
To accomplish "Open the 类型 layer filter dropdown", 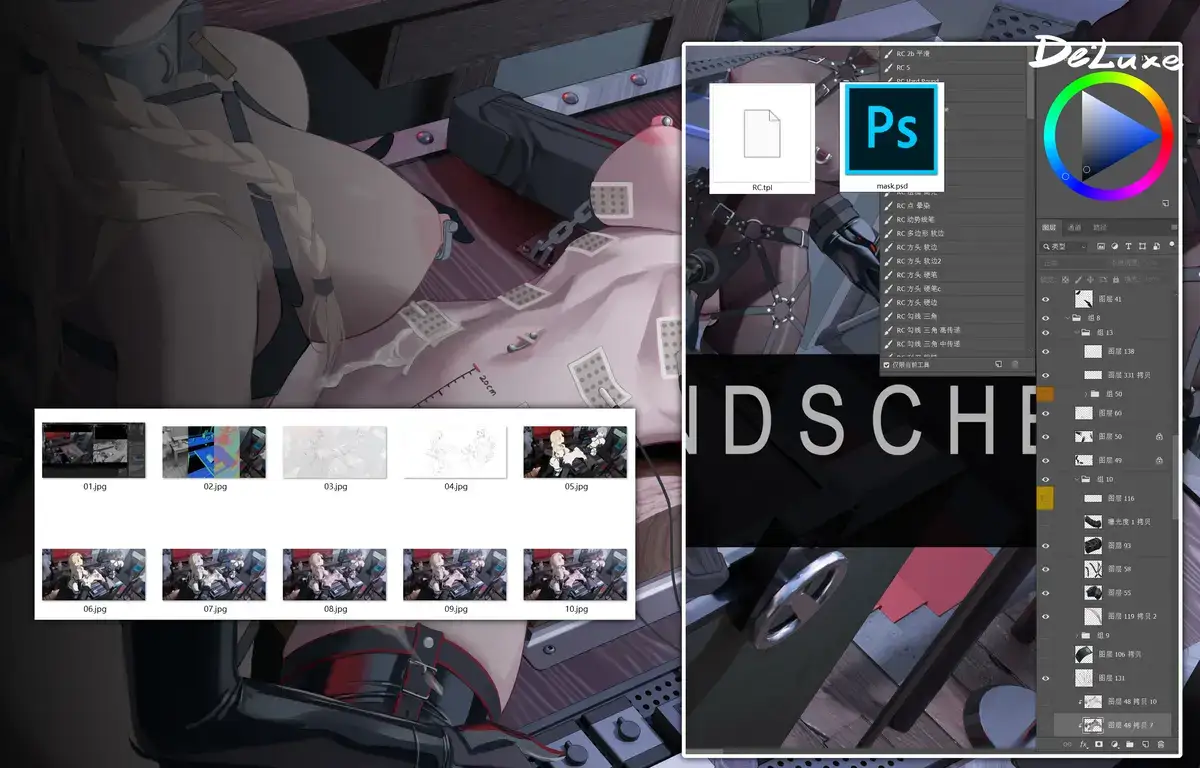I will 1064,246.
